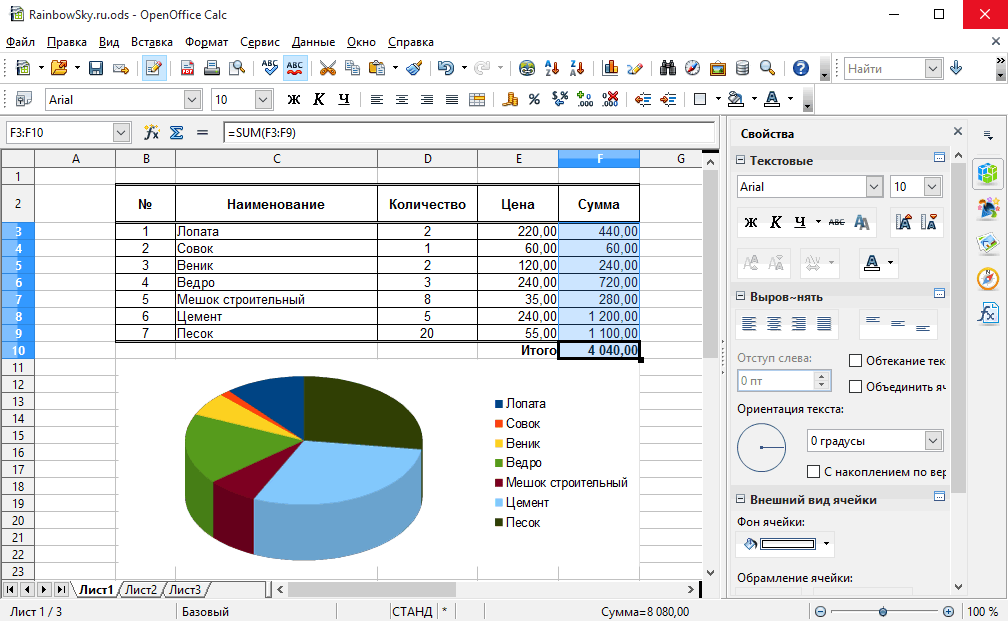Toggle italic К in formatting toolbar
Screen dimensions: 1008x621
tap(319, 100)
